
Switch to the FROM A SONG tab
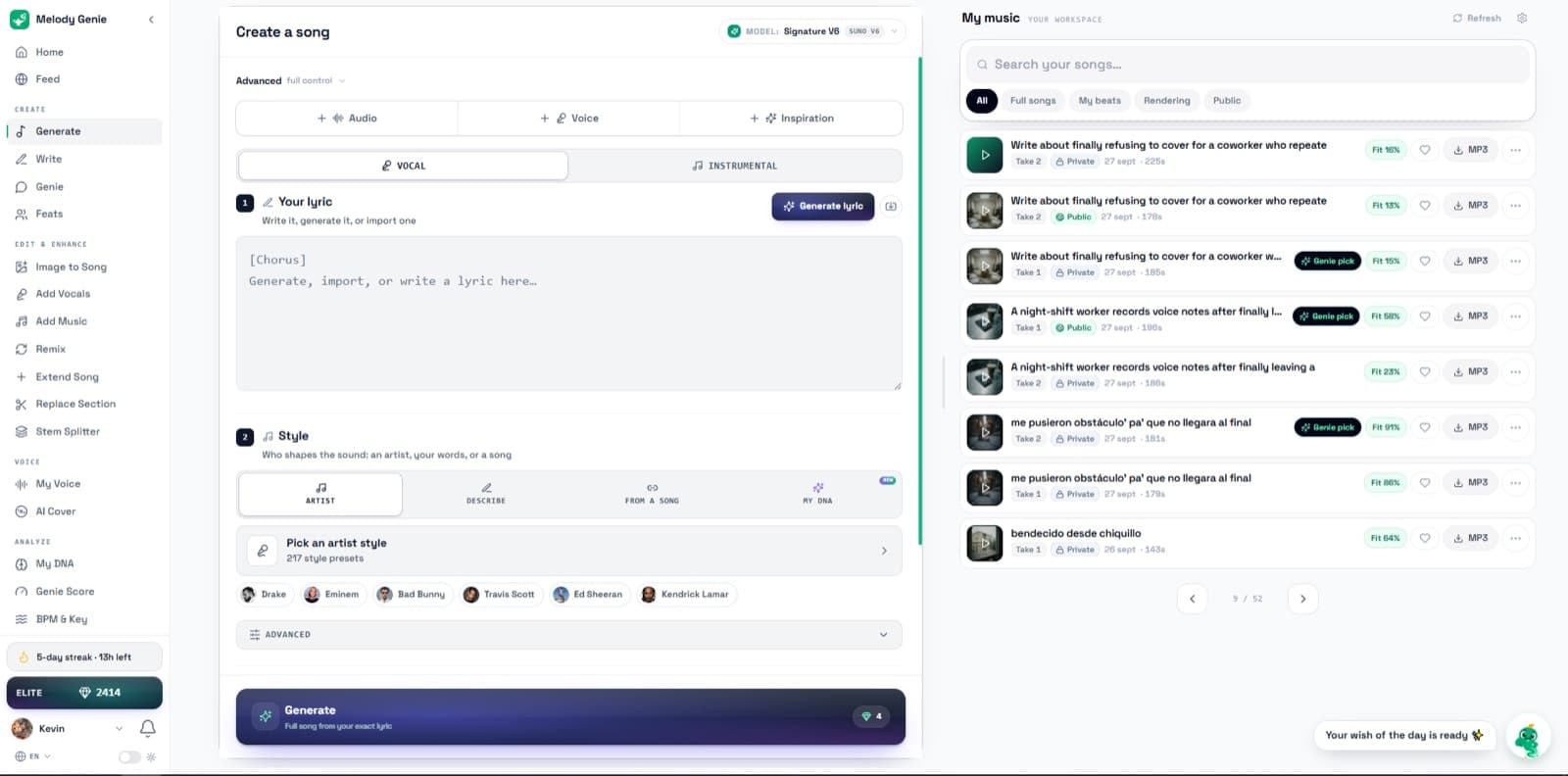tap(652, 494)
